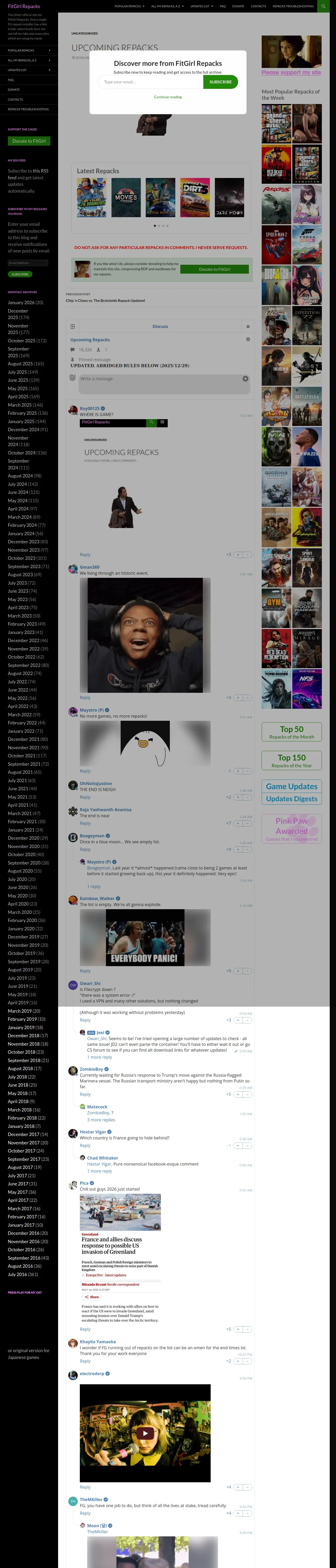Image resolution: width=336 pixels, height=1568 pixels.
Task: Expand UPDATES LIST top navigation dropdown
Action: (x=201, y=6)
